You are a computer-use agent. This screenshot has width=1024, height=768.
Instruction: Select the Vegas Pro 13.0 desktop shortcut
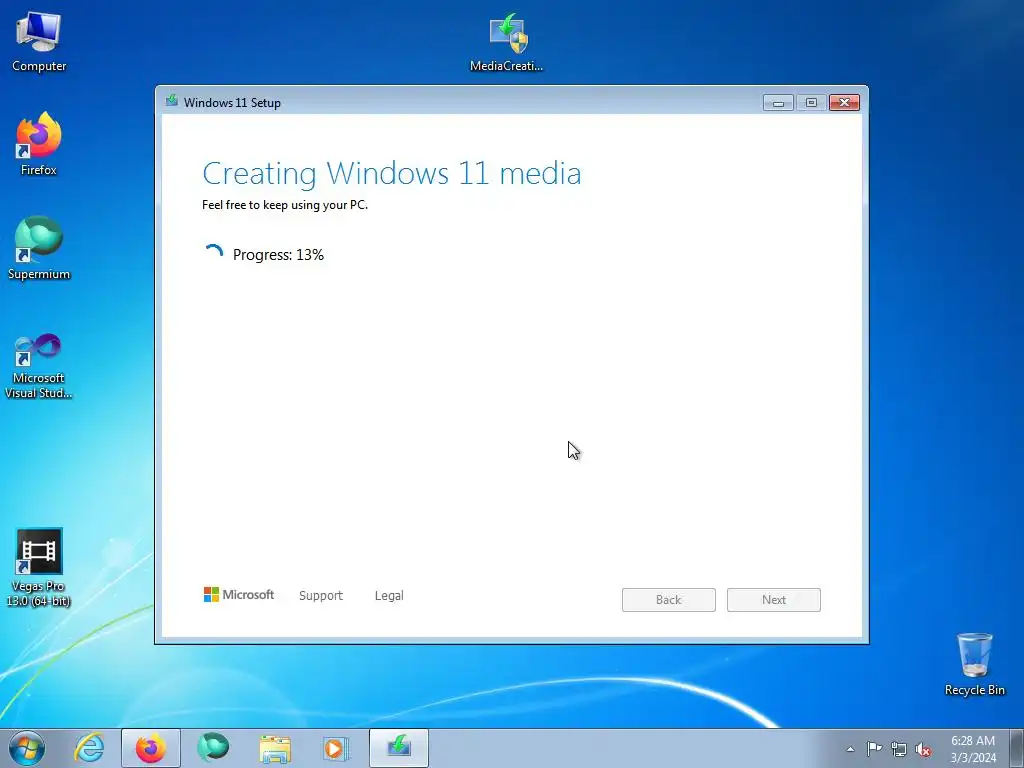(39, 568)
